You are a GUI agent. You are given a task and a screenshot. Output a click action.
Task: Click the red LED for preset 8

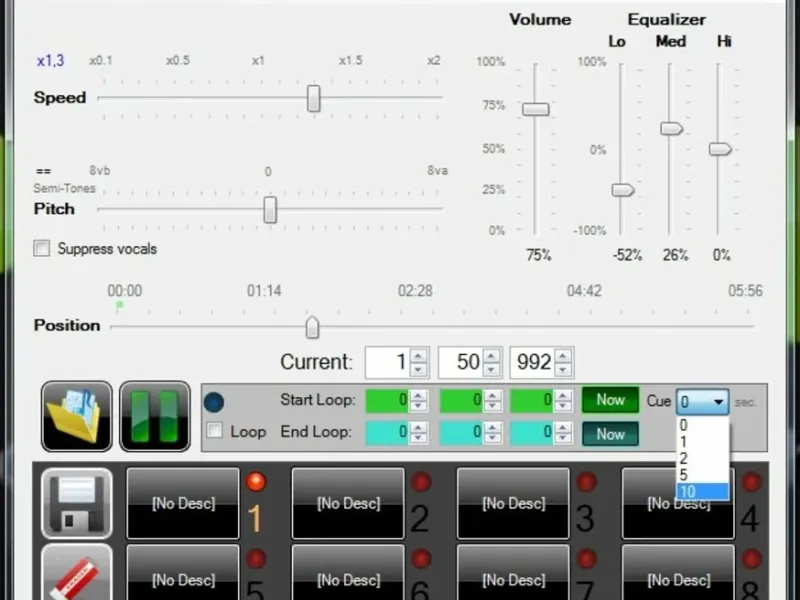(751, 559)
